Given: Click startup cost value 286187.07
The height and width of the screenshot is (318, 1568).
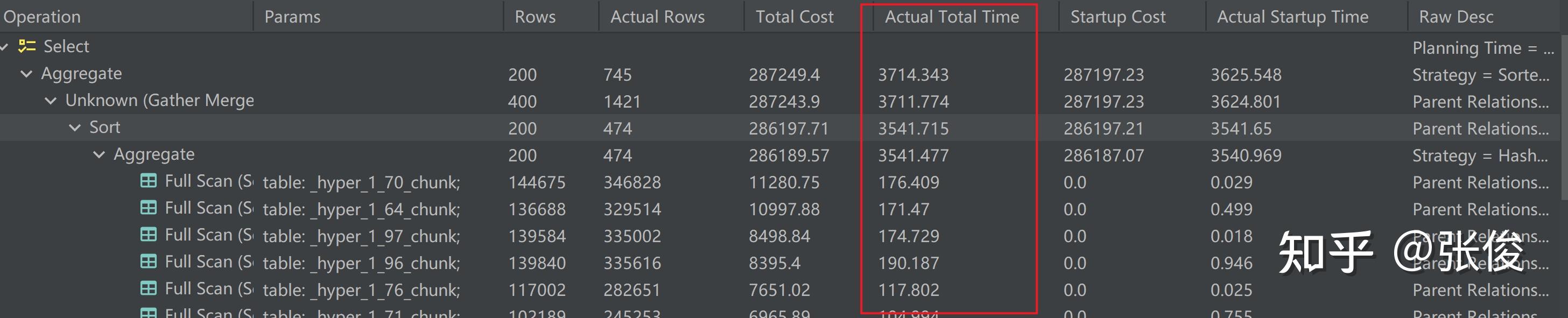Looking at the screenshot, I should tap(1103, 155).
